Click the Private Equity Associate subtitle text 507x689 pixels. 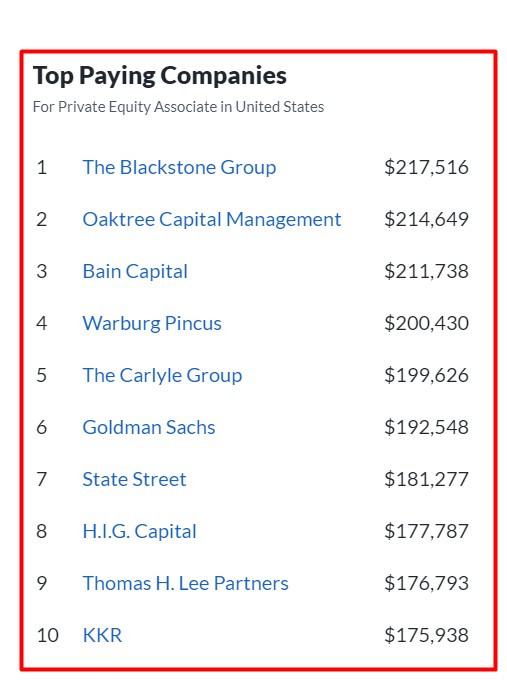point(178,107)
